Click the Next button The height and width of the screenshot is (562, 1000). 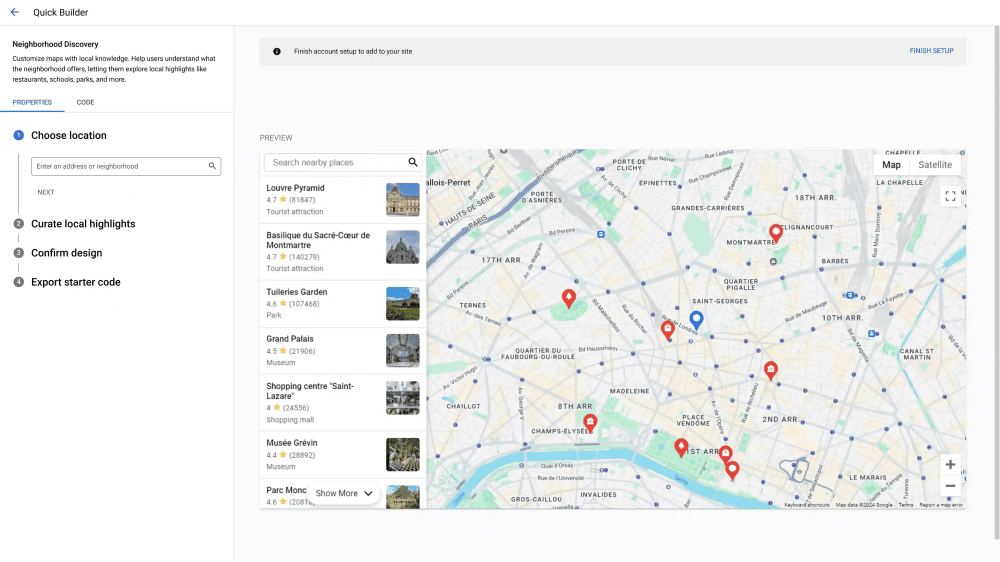[46, 192]
